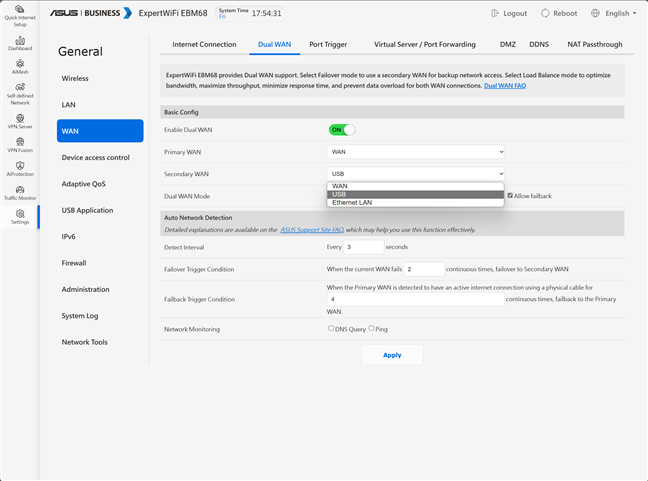Click the General heading
The height and width of the screenshot is (481, 648).
[x=80, y=51]
